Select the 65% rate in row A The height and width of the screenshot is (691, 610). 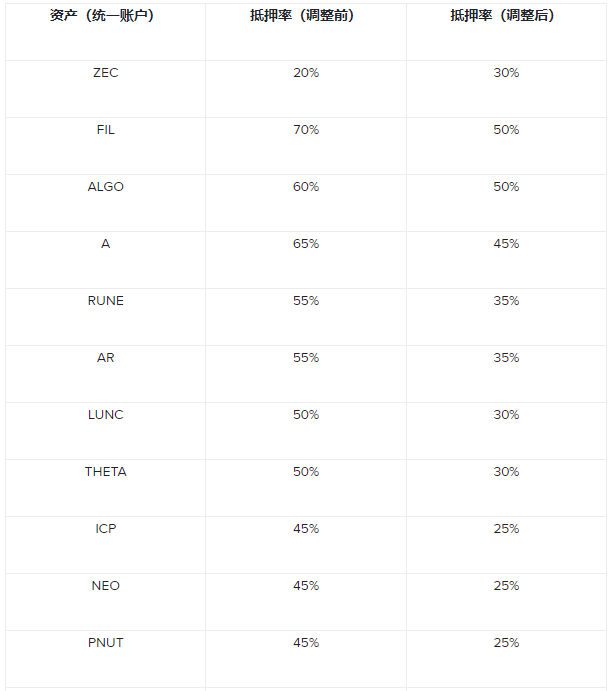coord(305,244)
